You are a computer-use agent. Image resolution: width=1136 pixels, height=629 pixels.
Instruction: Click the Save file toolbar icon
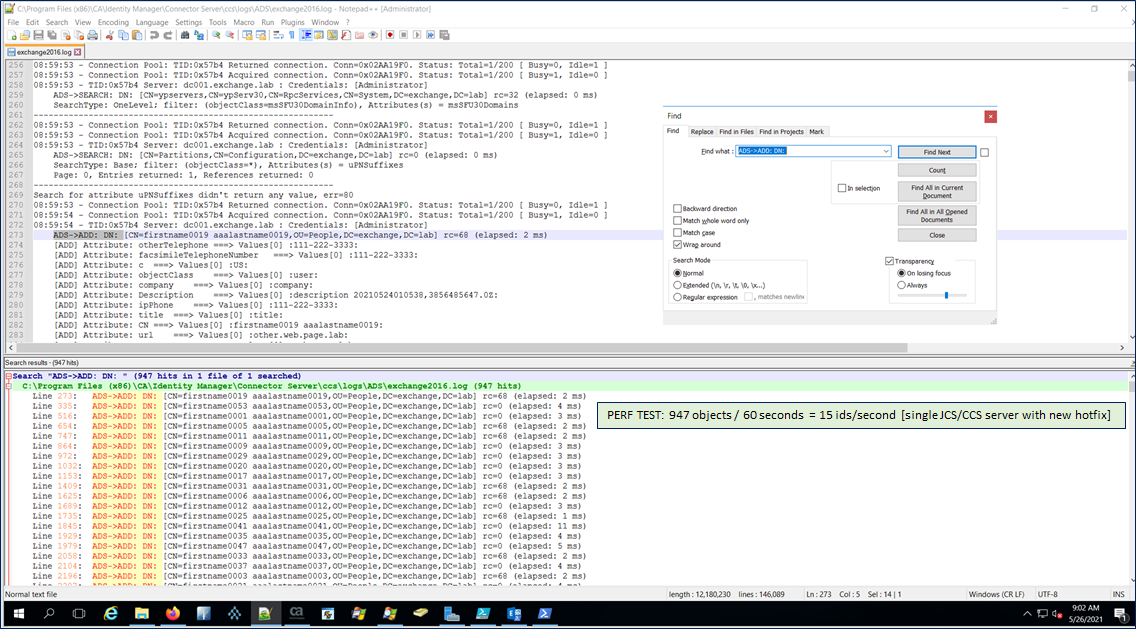click(x=39, y=35)
